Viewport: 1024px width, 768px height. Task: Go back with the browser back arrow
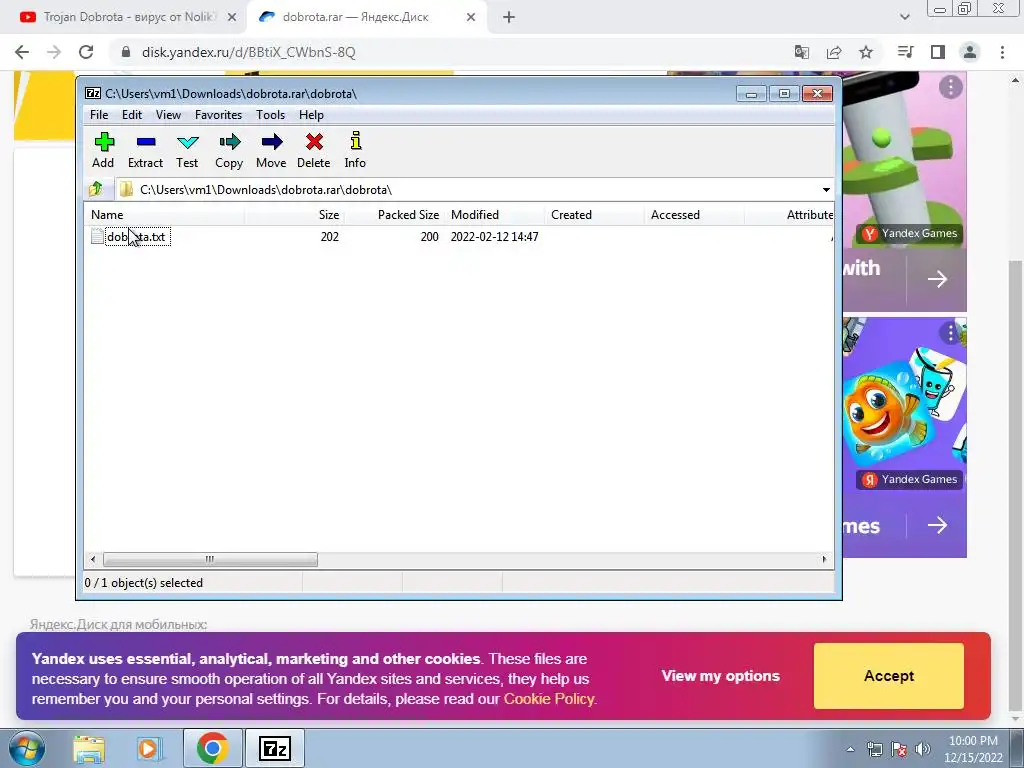[x=22, y=52]
